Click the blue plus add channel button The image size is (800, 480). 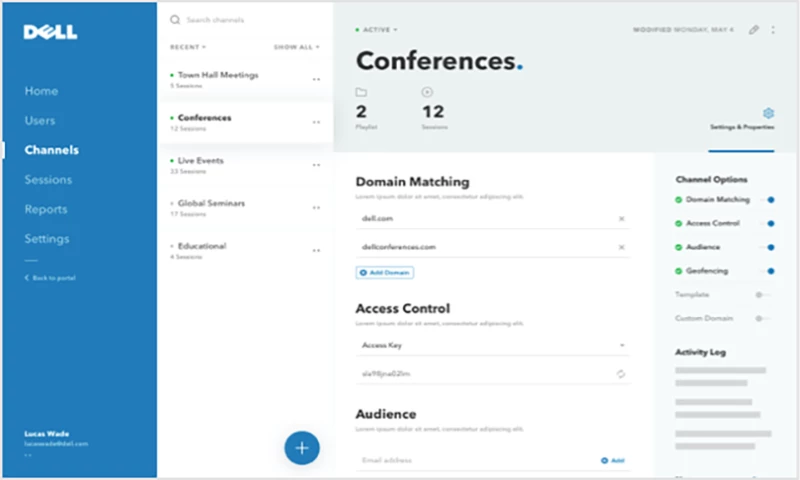click(301, 447)
